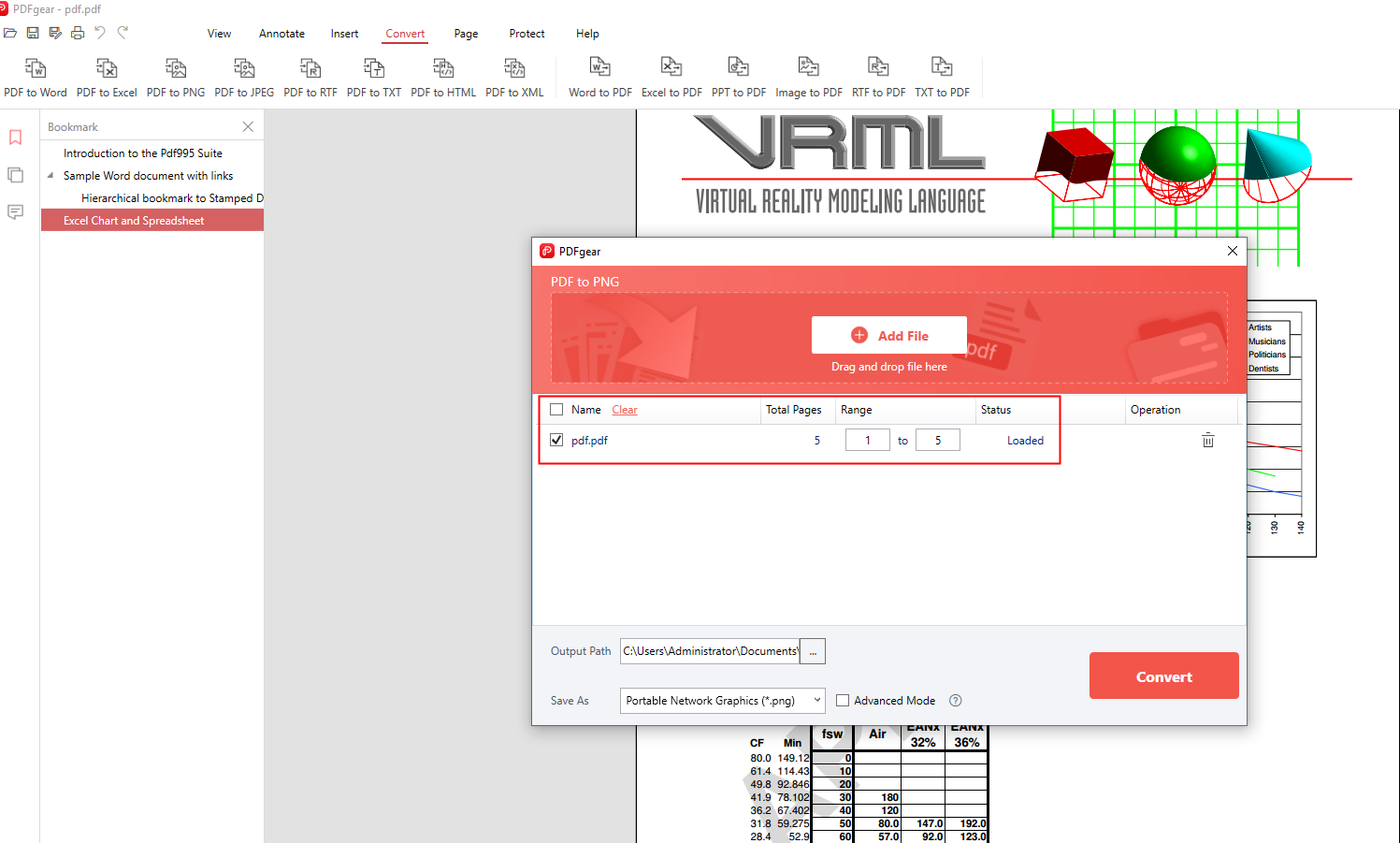Image resolution: width=1400 pixels, height=843 pixels.
Task: Switch to the Page tab
Action: tap(466, 34)
